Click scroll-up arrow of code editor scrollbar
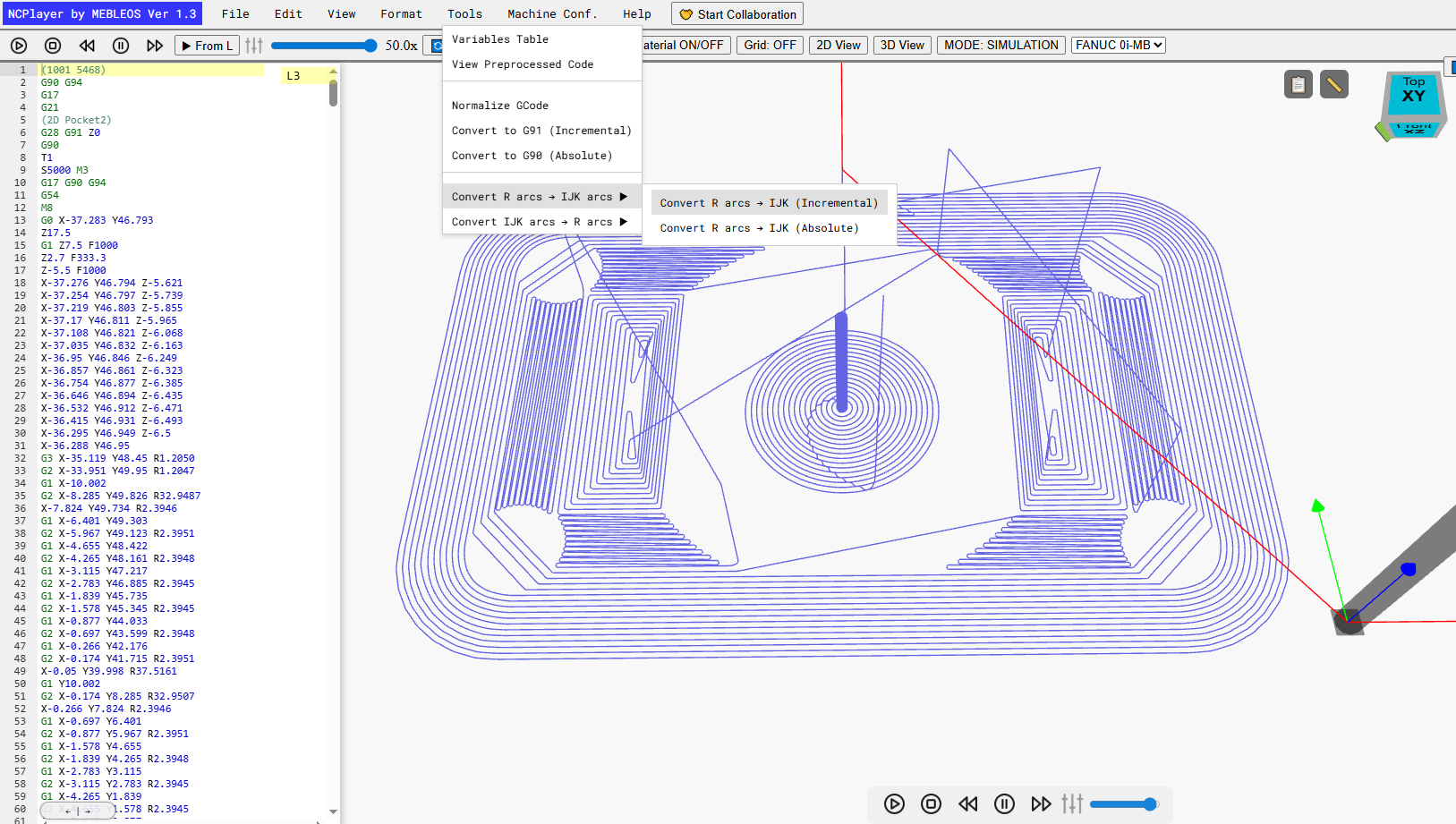Screen dimensions: 1456x824 coord(333,71)
